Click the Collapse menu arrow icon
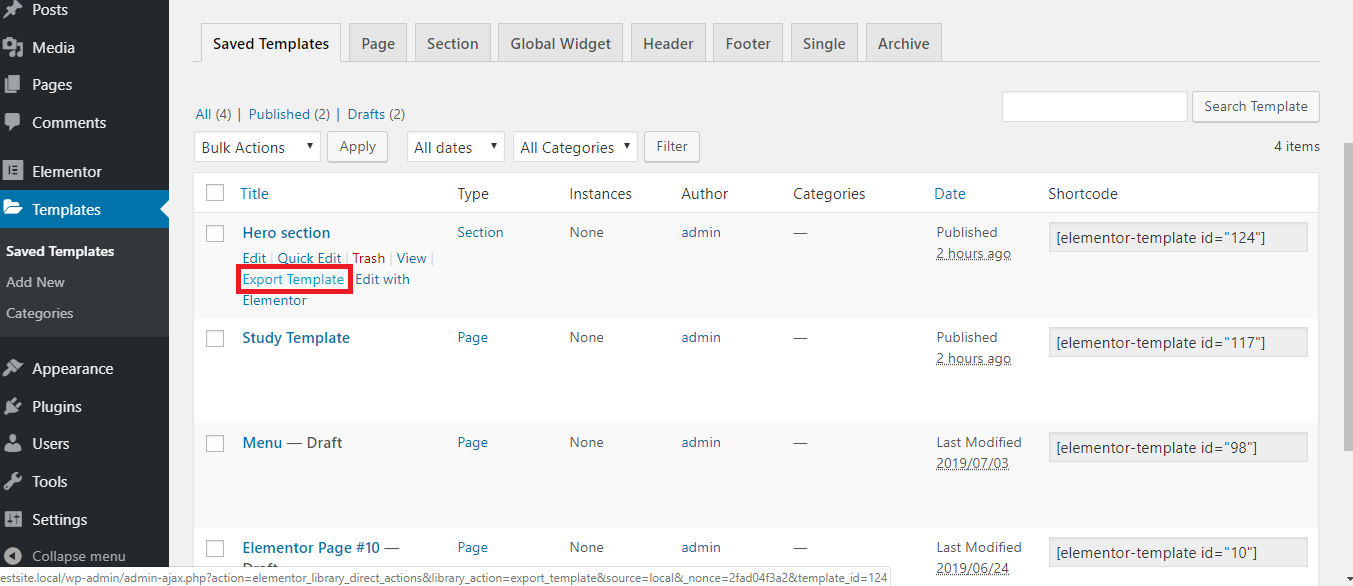 point(13,556)
